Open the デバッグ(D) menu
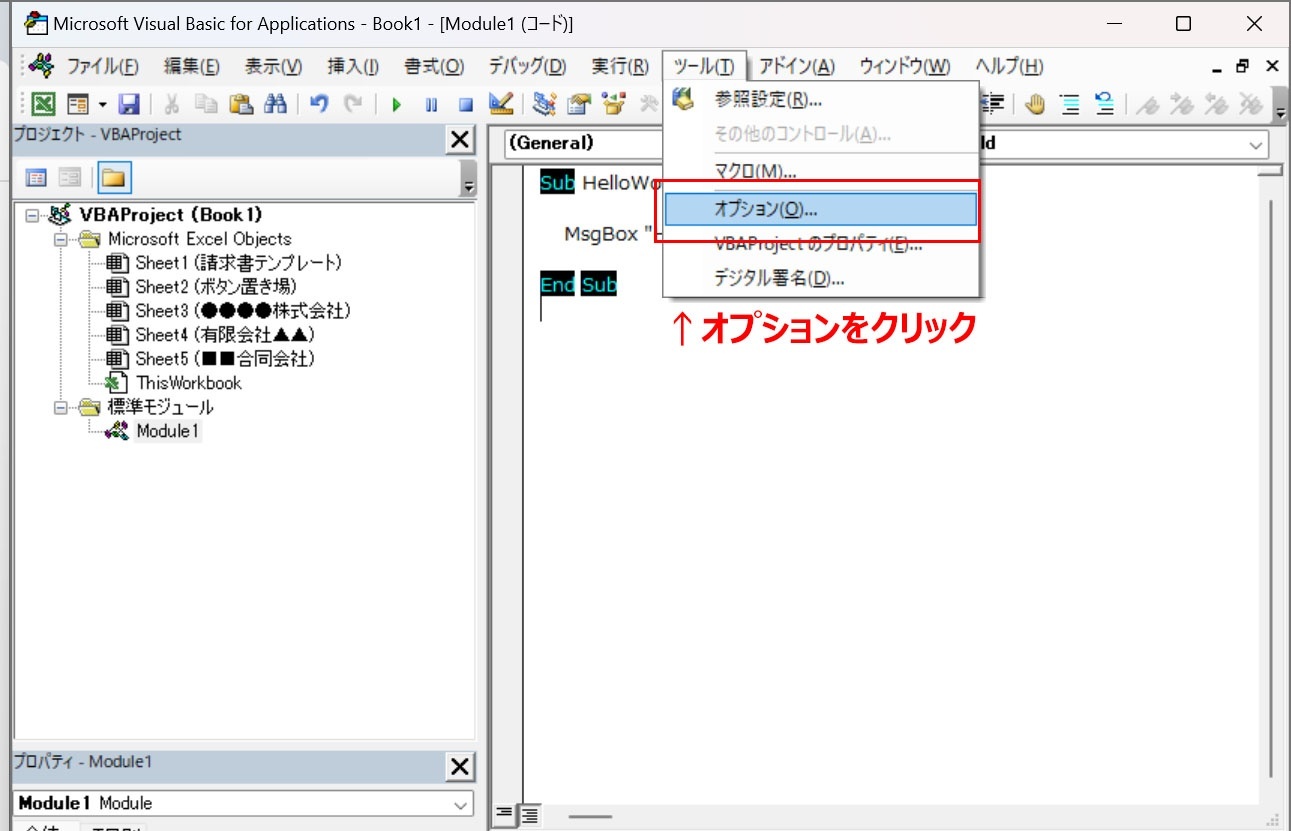Screen dimensions: 1291x831 527,66
